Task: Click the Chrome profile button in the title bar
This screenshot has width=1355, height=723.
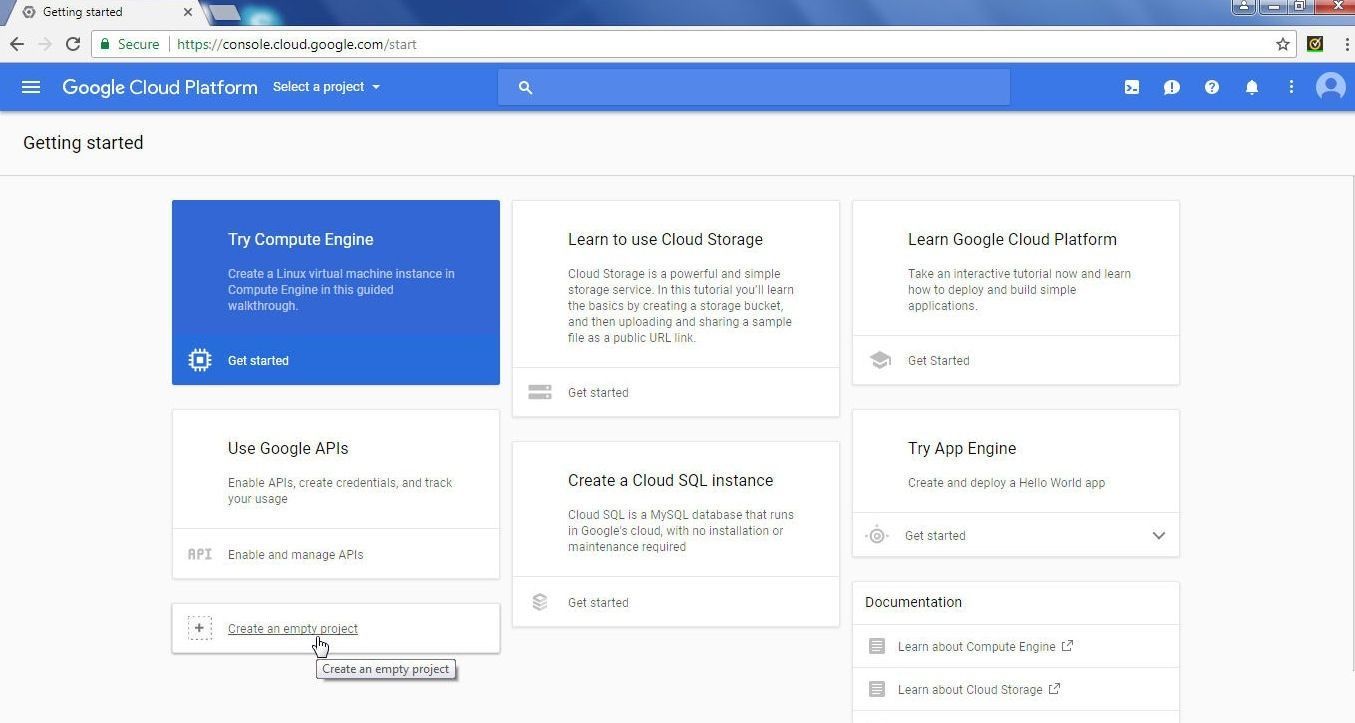Action: tap(1243, 6)
